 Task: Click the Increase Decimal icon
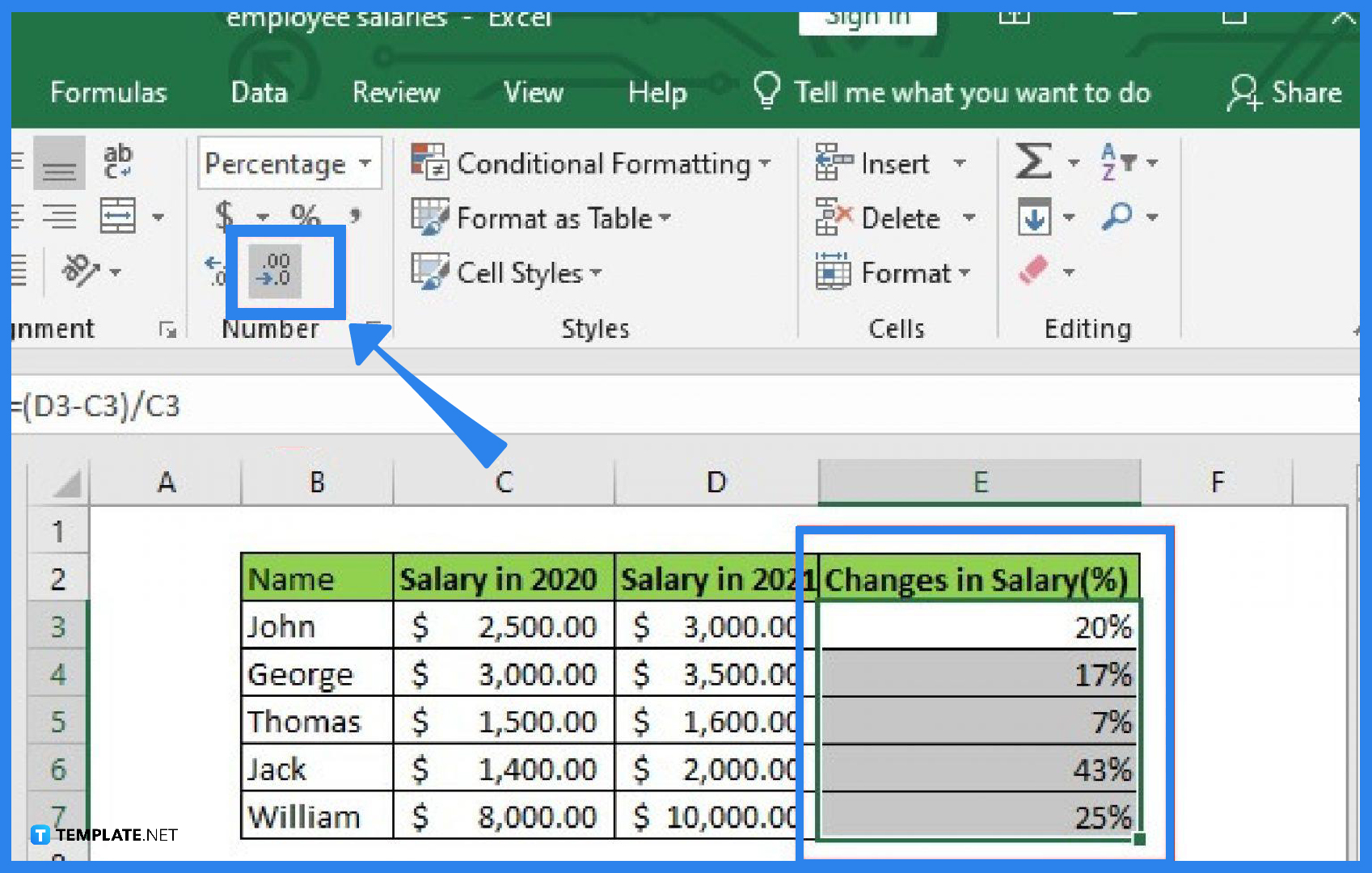(213, 272)
